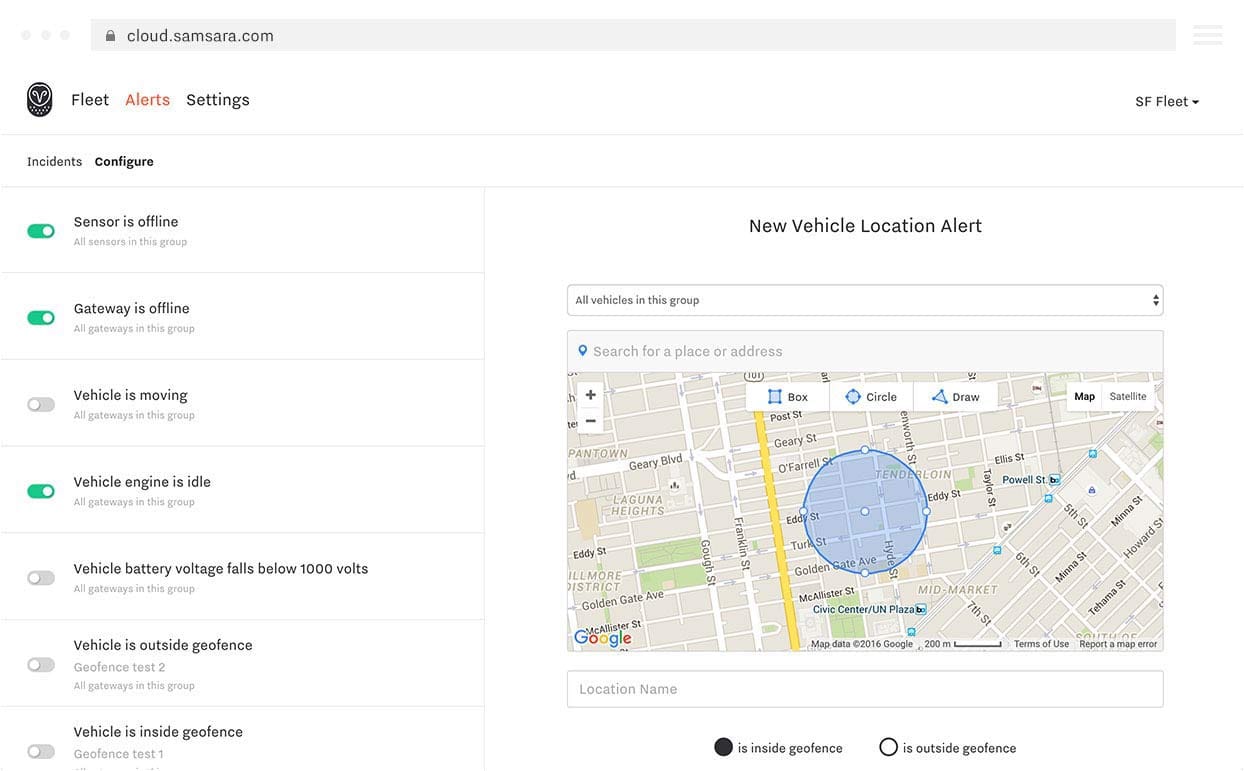Open the Gateway is offline alert row

click(242, 317)
